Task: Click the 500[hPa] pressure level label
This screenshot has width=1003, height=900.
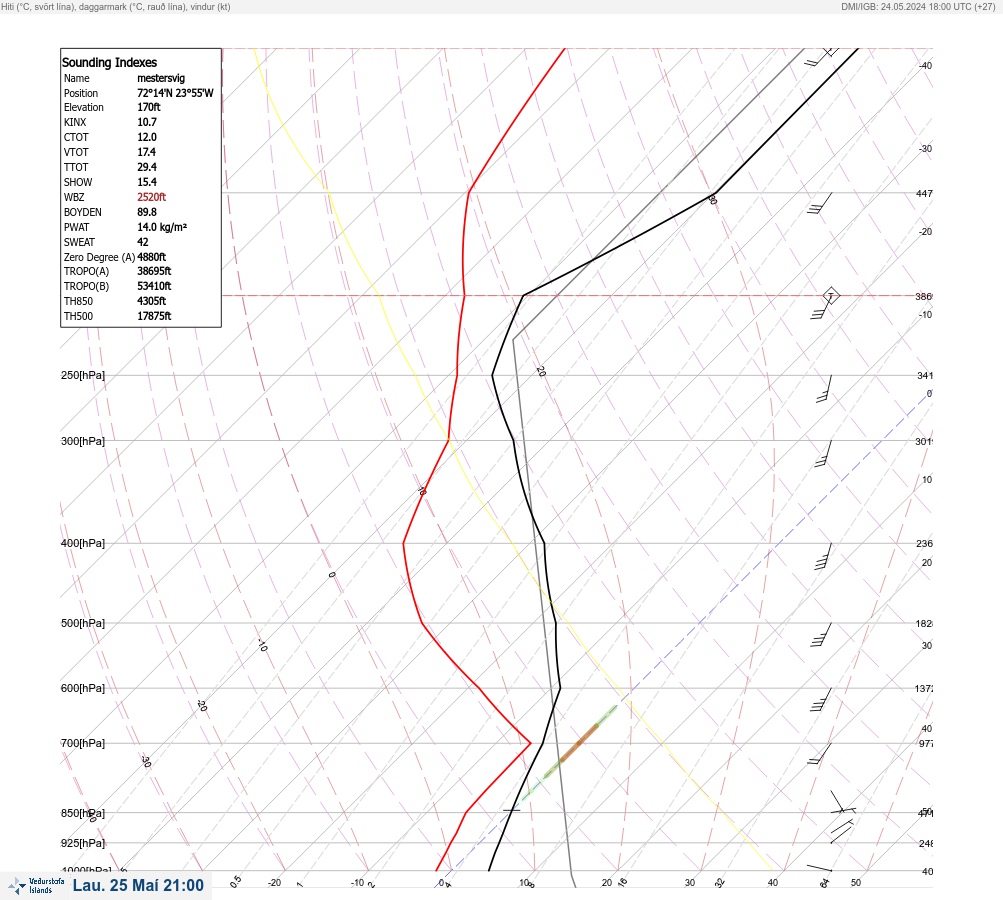Action: 83,623
